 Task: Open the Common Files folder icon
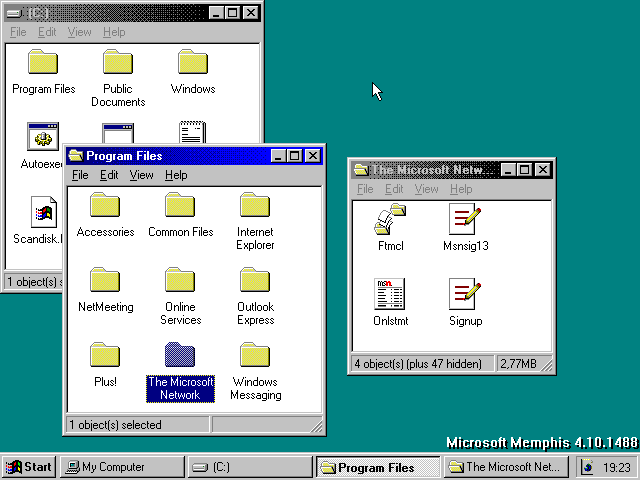point(180,205)
